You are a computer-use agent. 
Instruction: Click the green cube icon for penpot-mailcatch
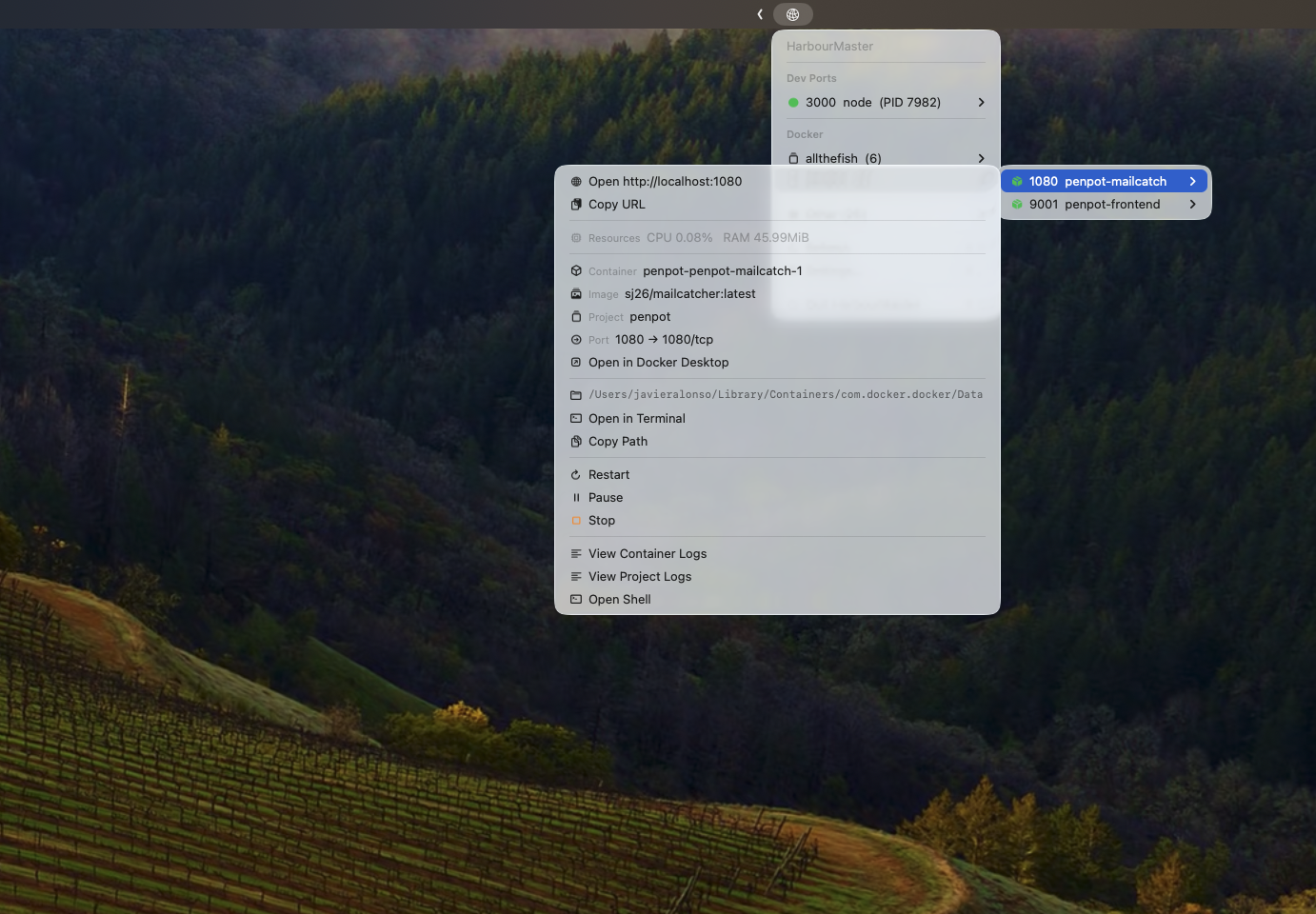[x=1017, y=181]
